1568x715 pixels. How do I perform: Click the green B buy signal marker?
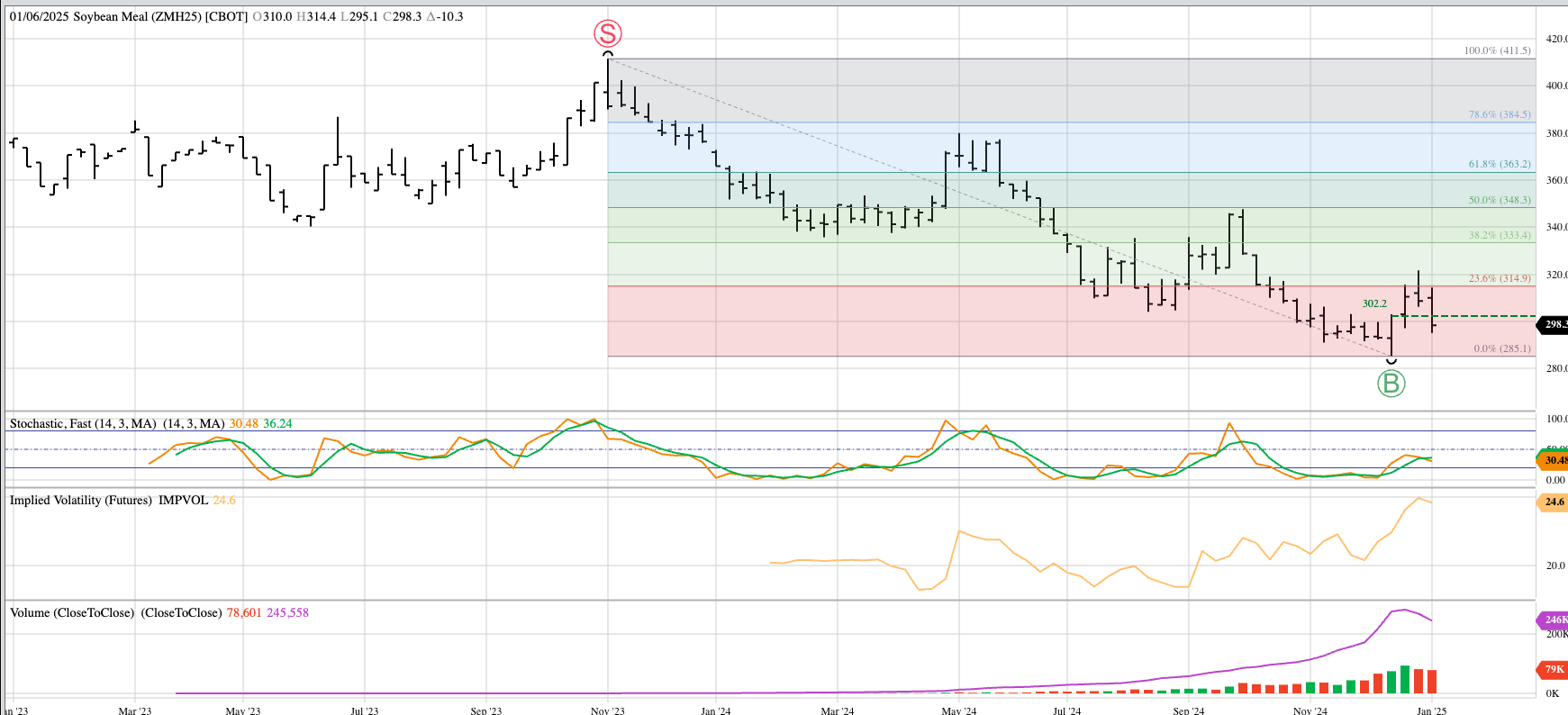1391,384
